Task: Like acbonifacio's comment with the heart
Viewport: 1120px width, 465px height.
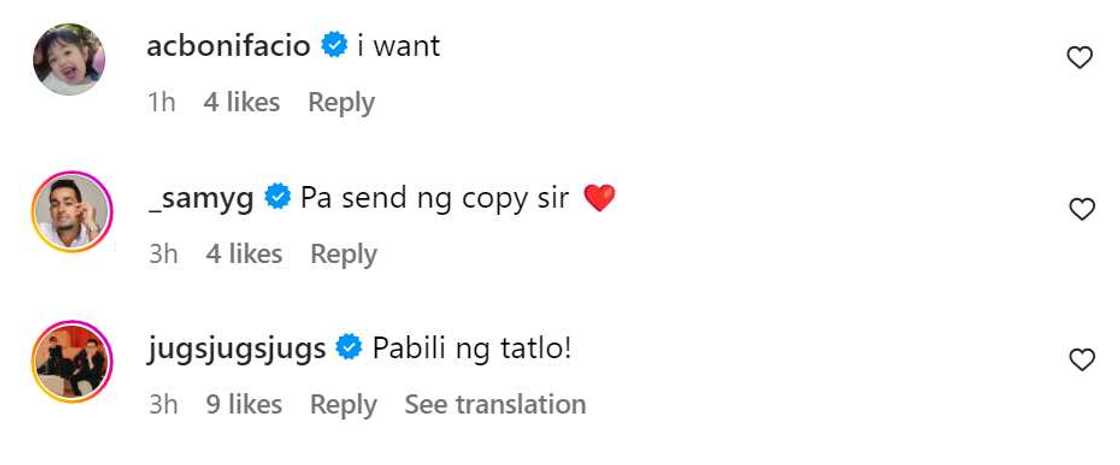Action: point(1080,59)
